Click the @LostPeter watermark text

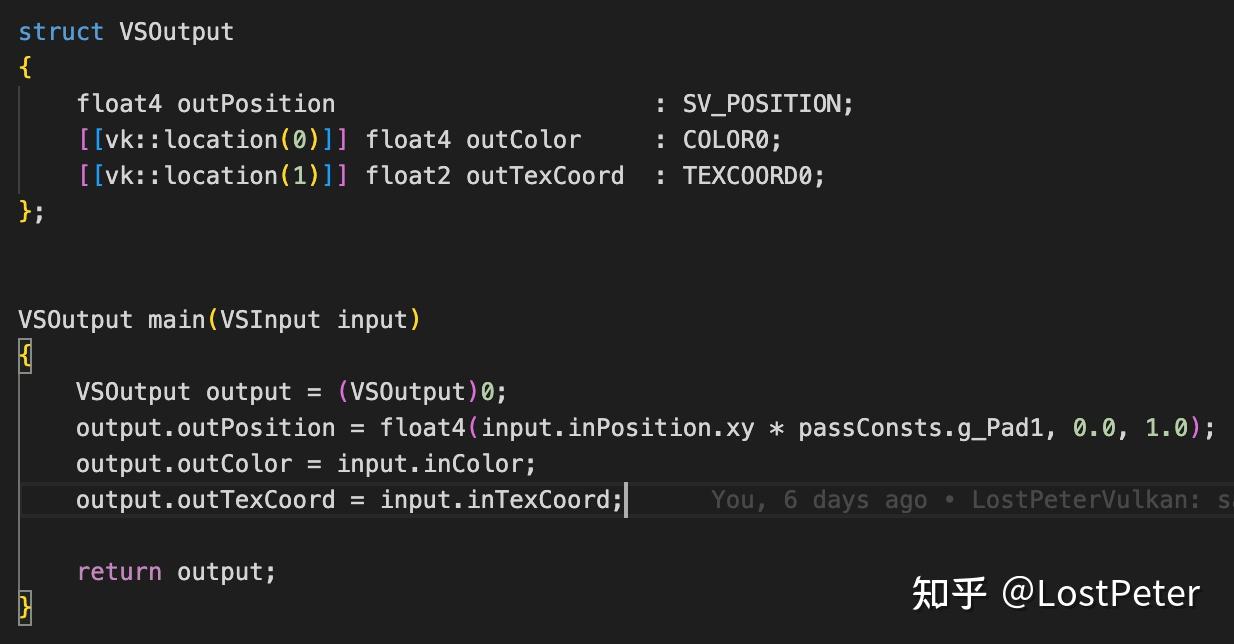[1100, 594]
